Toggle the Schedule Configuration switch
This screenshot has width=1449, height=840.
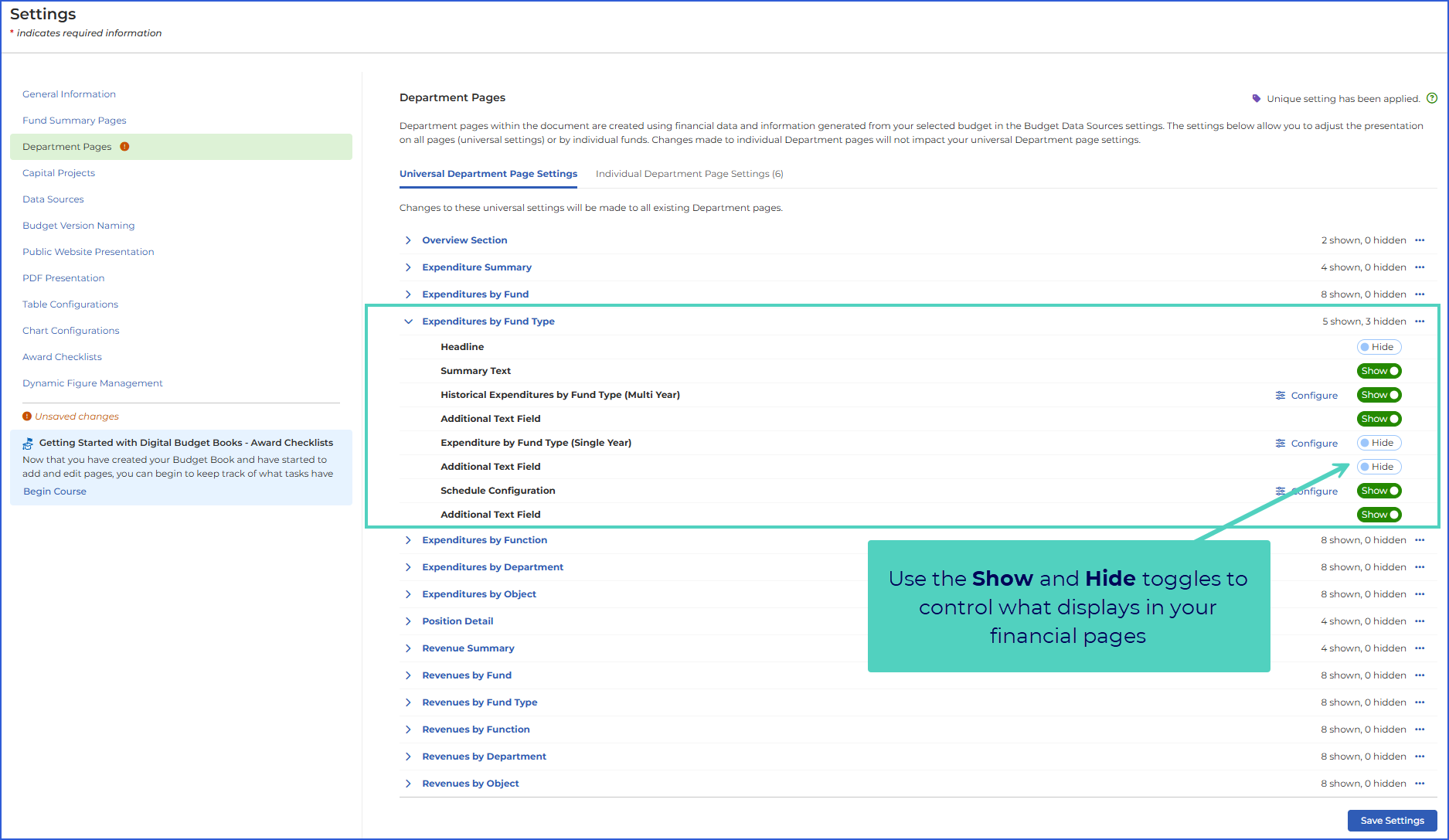[x=1379, y=491]
